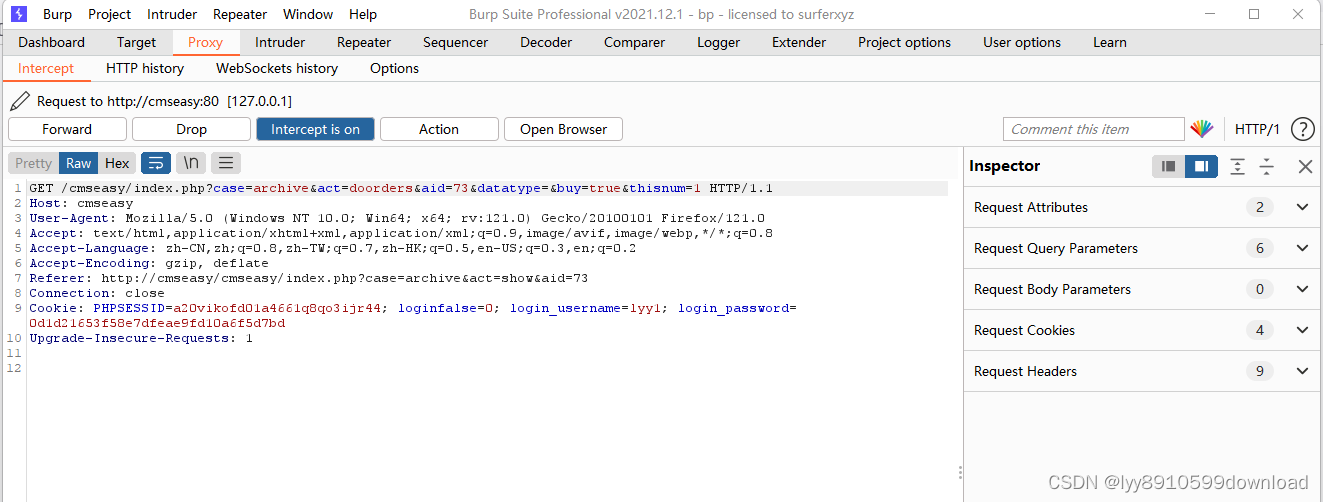Switch to the Target tab
1323x502 pixels.
tap(136, 42)
